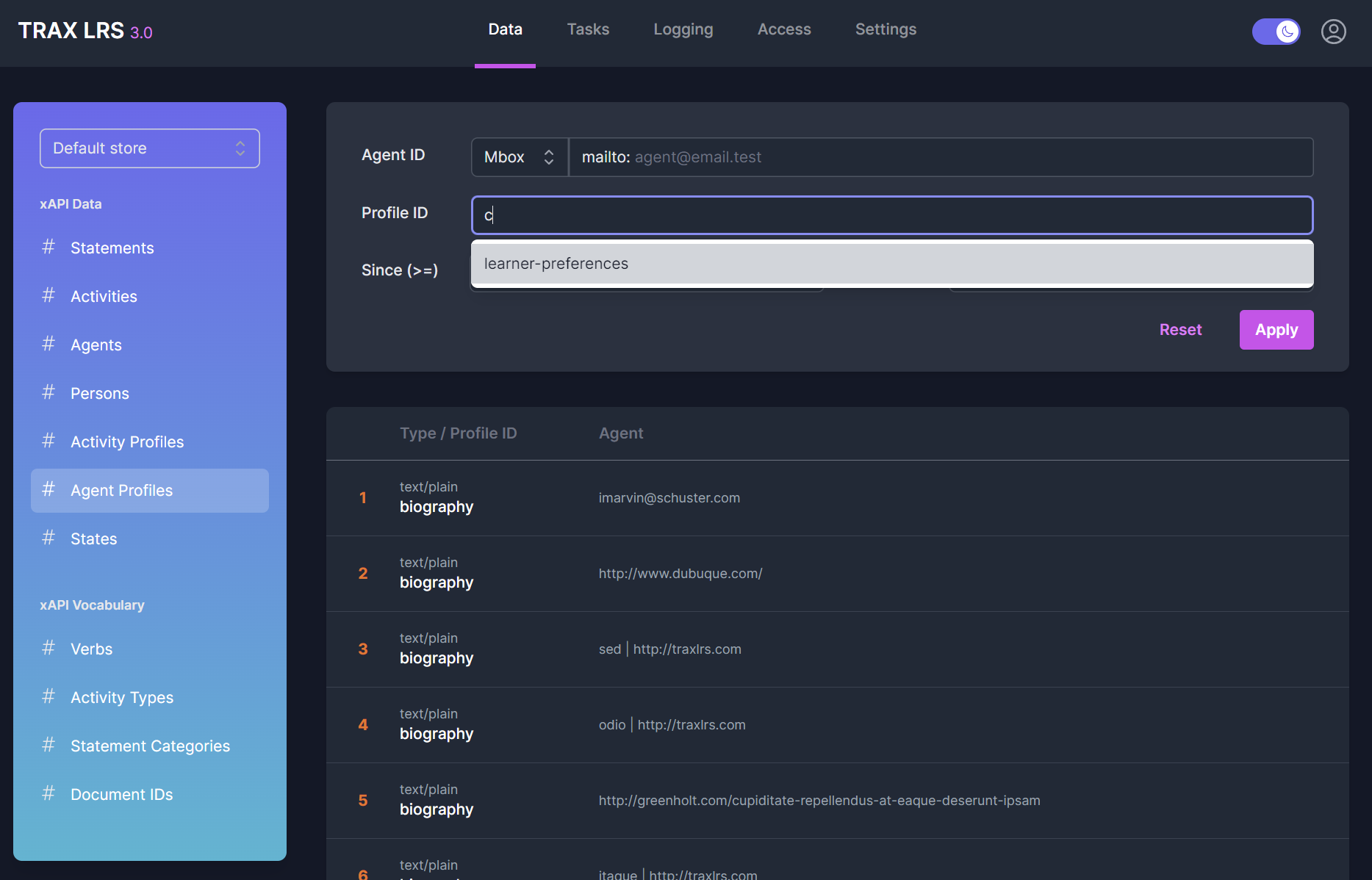
Task: Select learner-preferences autocomplete suggestion
Action: [891, 264]
